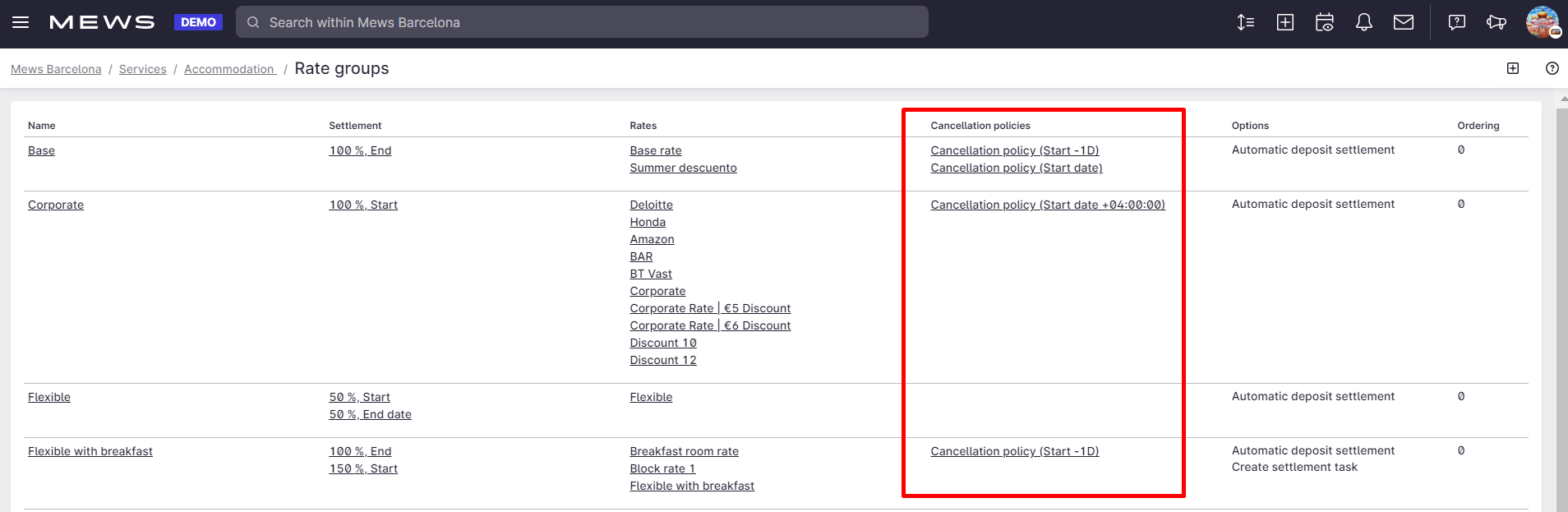Open the megaphone announcements icon
The width and height of the screenshot is (1568, 512).
[1496, 22]
